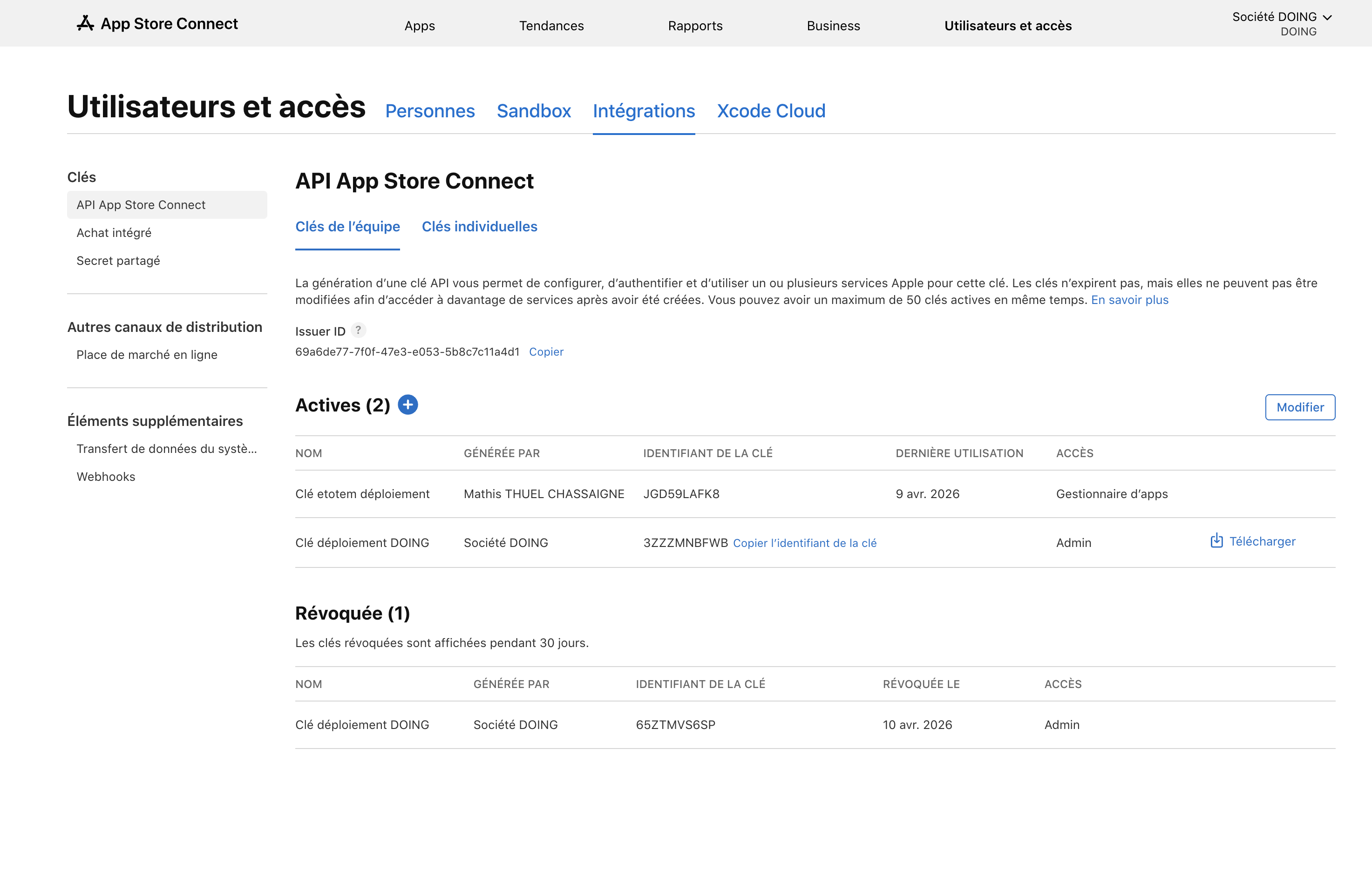This screenshot has width=1372, height=877.
Task: Click the DERNIÈRE UTILISATION column header
Action: coord(959,453)
